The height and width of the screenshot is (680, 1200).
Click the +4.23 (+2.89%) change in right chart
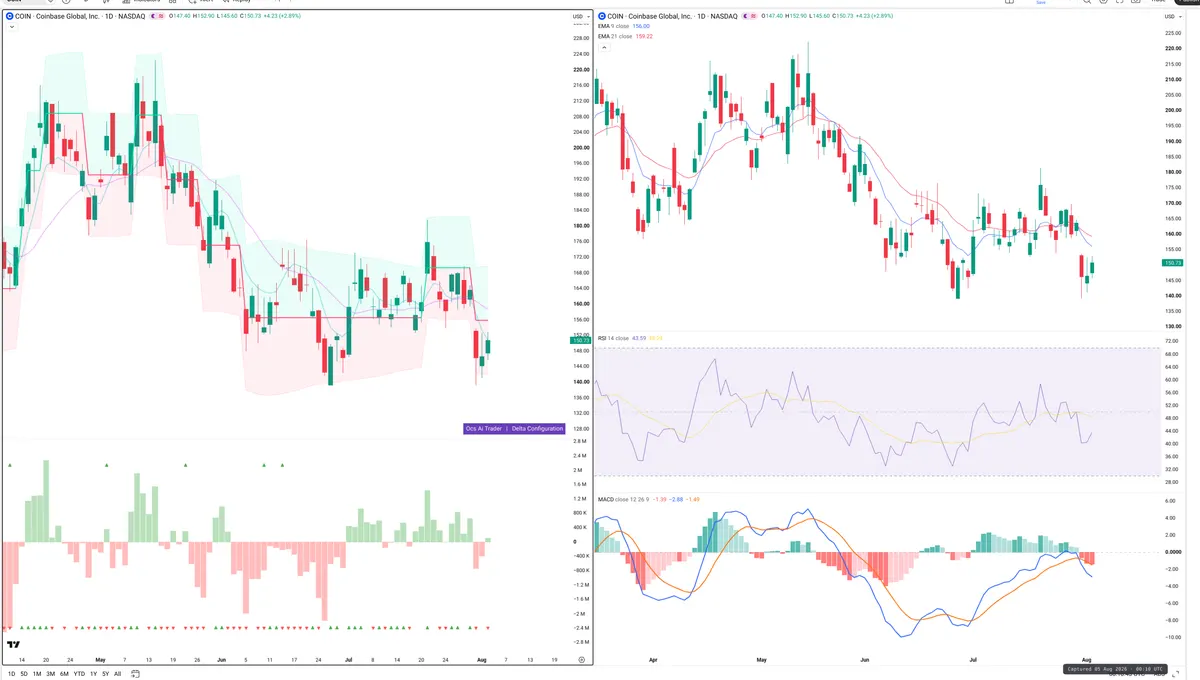tap(875, 16)
